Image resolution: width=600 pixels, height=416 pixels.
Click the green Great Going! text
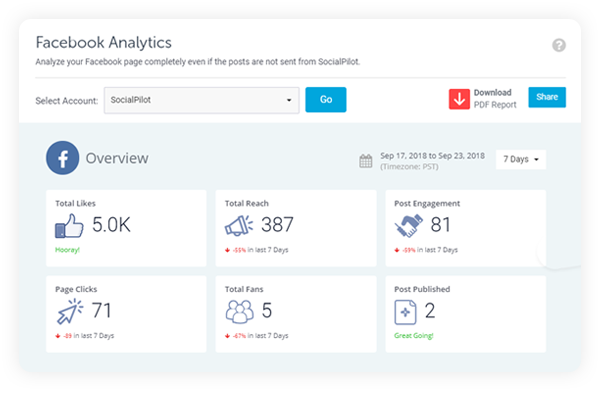[414, 336]
